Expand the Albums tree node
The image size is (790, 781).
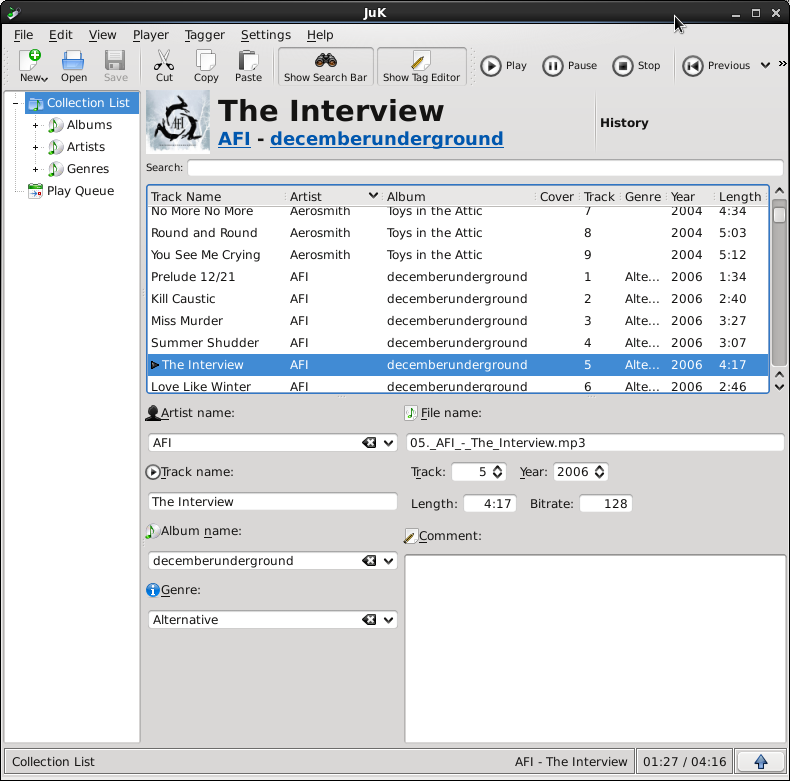click(36, 125)
